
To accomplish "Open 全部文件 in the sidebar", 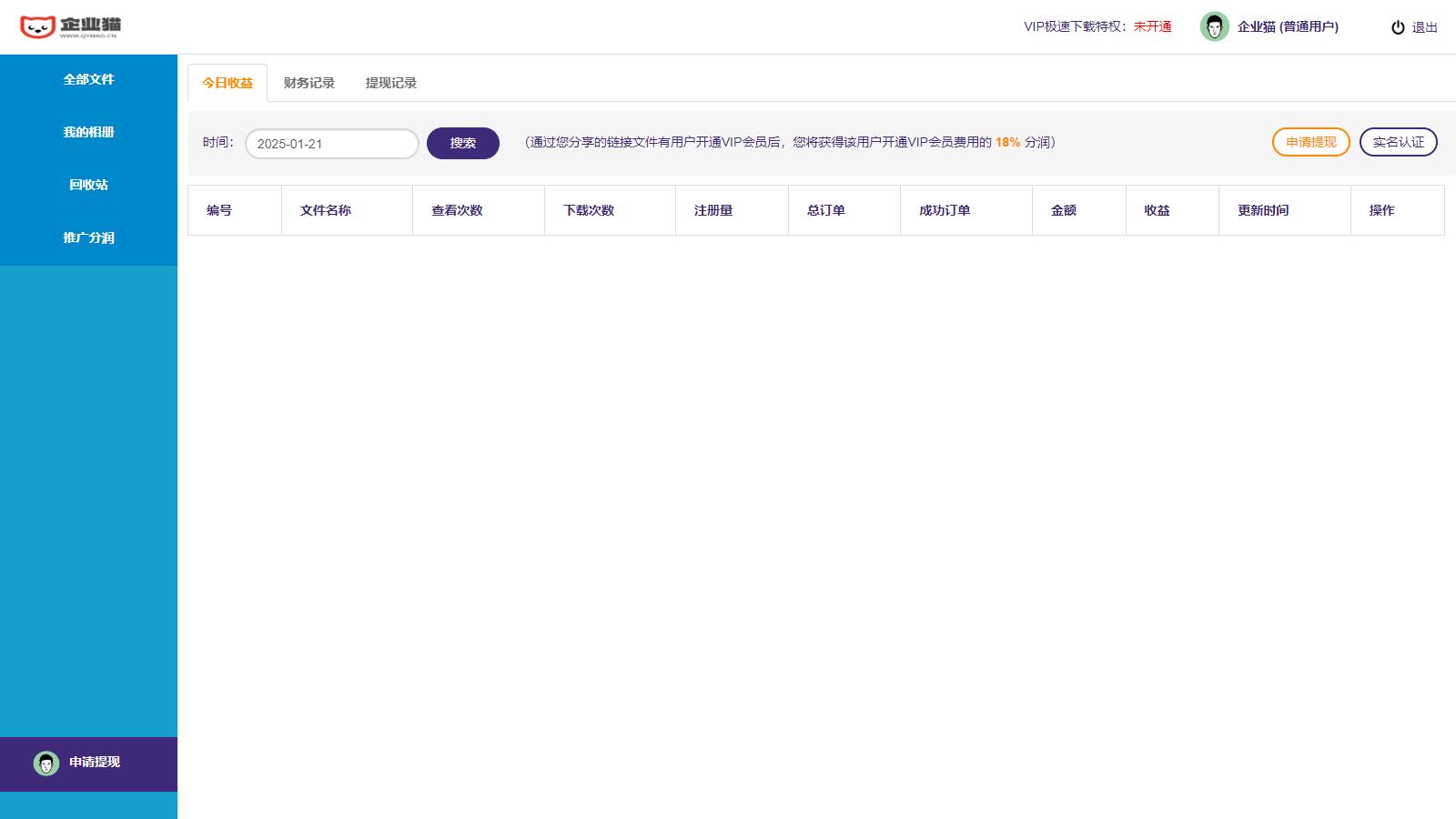I will click(88, 80).
